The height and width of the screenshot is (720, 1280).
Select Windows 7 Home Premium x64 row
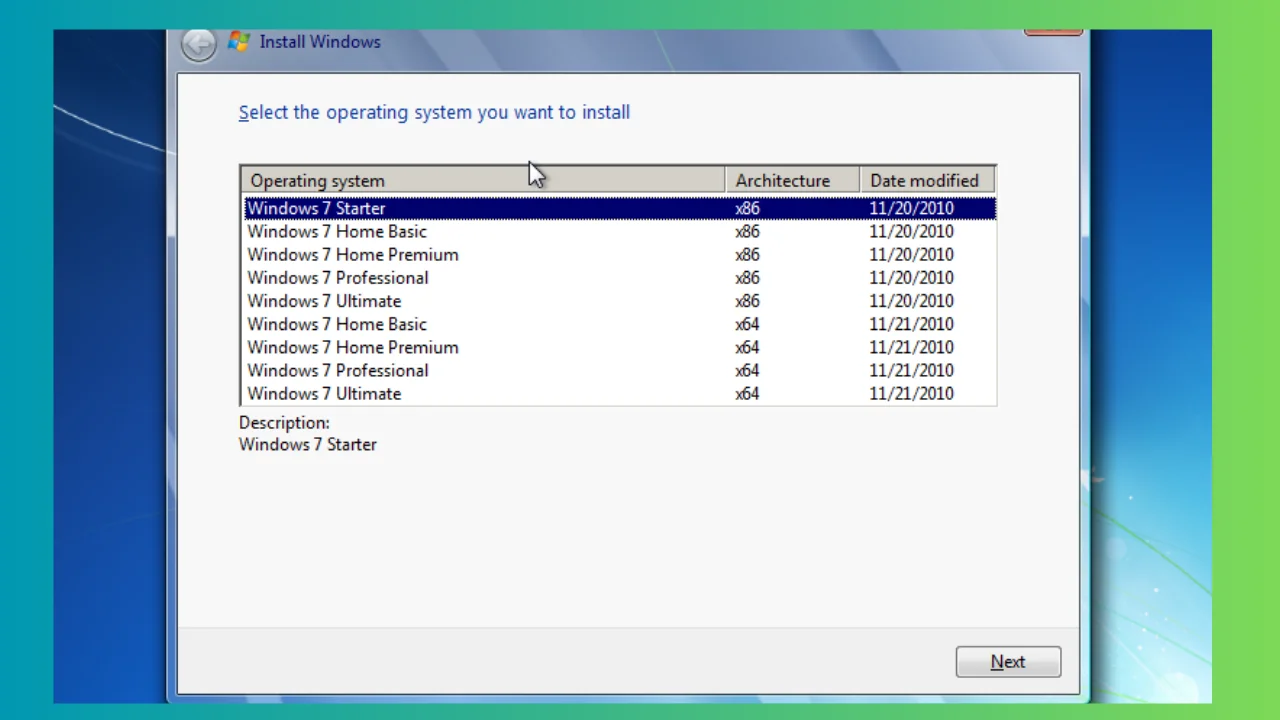[x=619, y=347]
